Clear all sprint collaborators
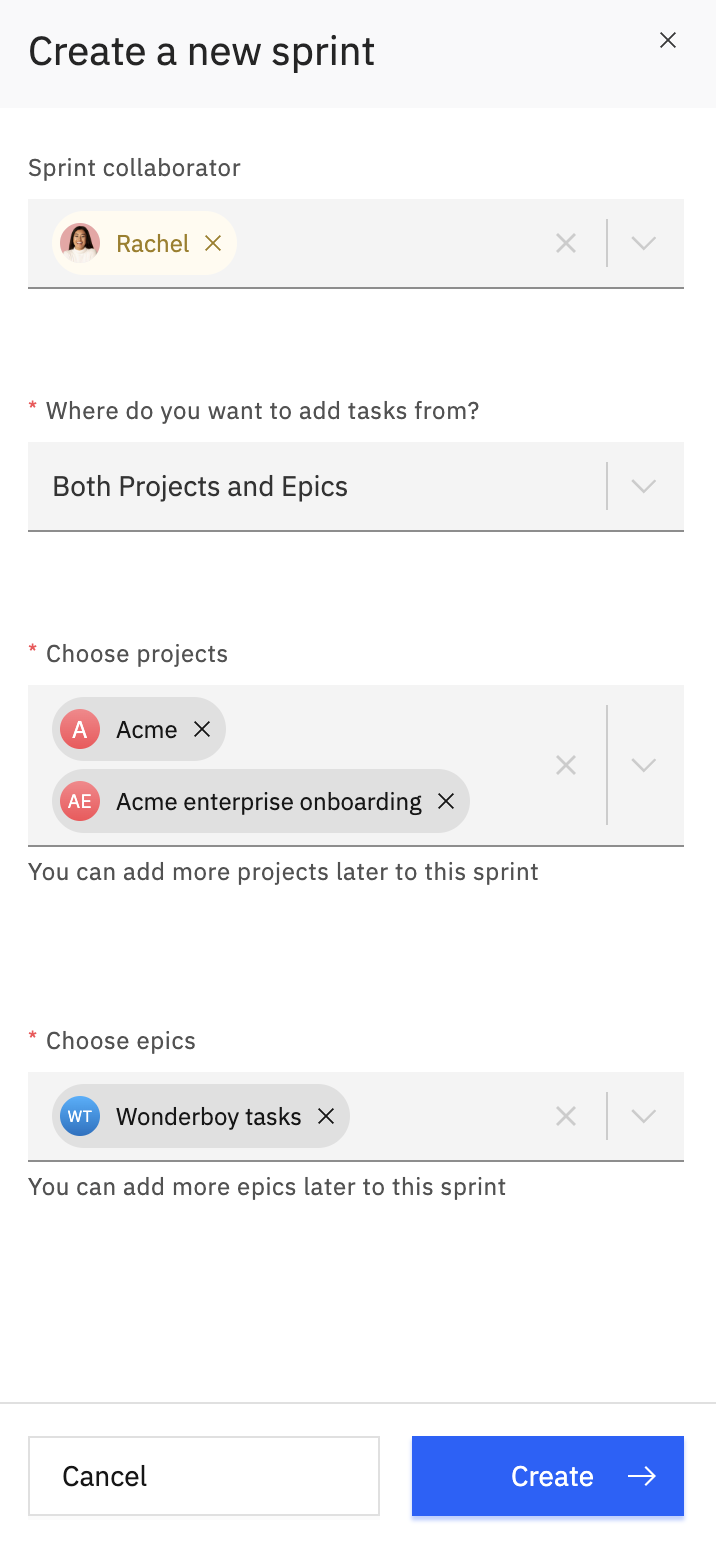The height and width of the screenshot is (1548, 716). click(566, 243)
